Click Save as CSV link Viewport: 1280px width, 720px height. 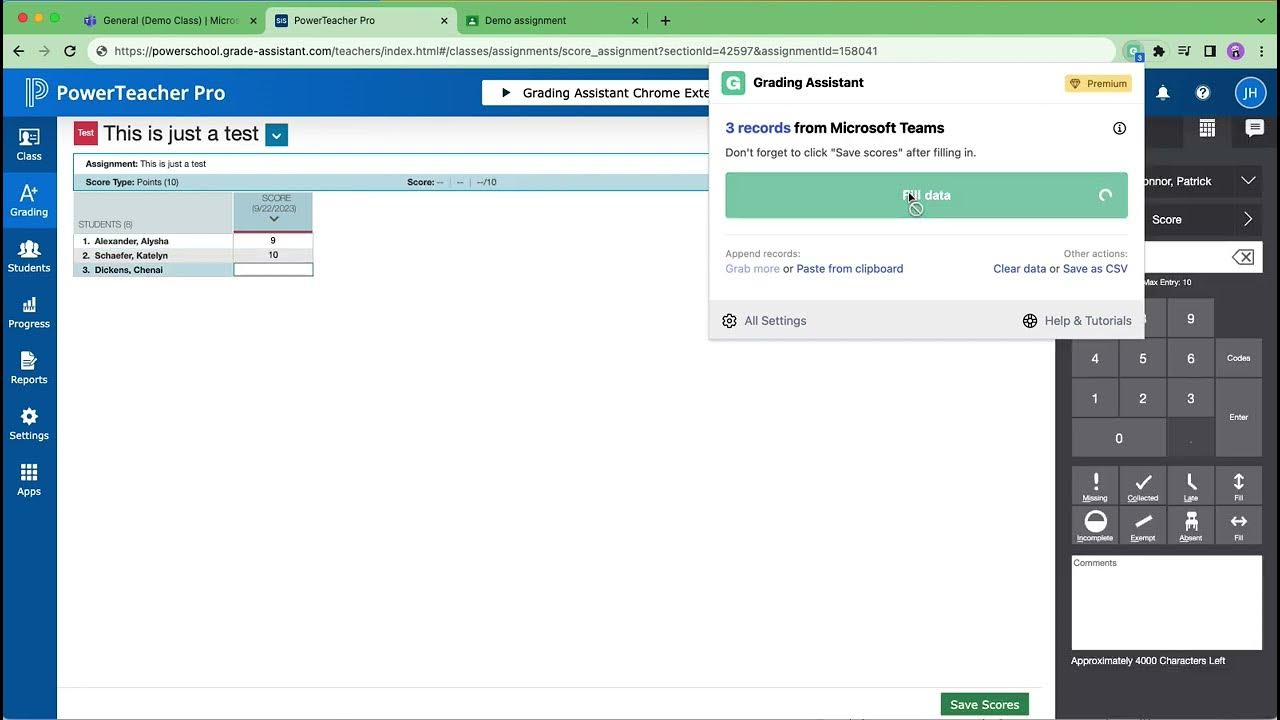pyautogui.click(x=1095, y=269)
